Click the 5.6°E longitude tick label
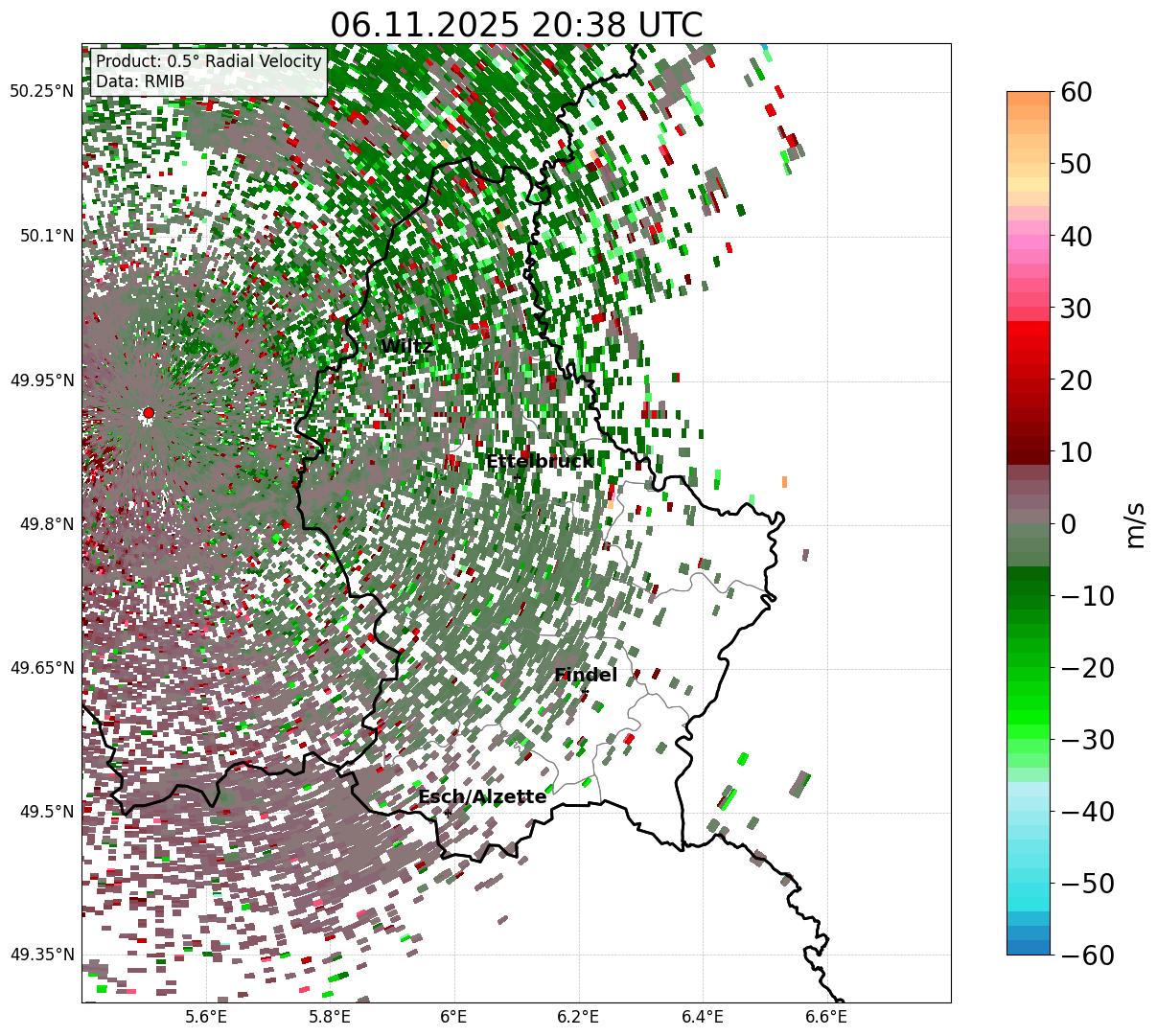This screenshot has height=1036, width=1157. (206, 1017)
